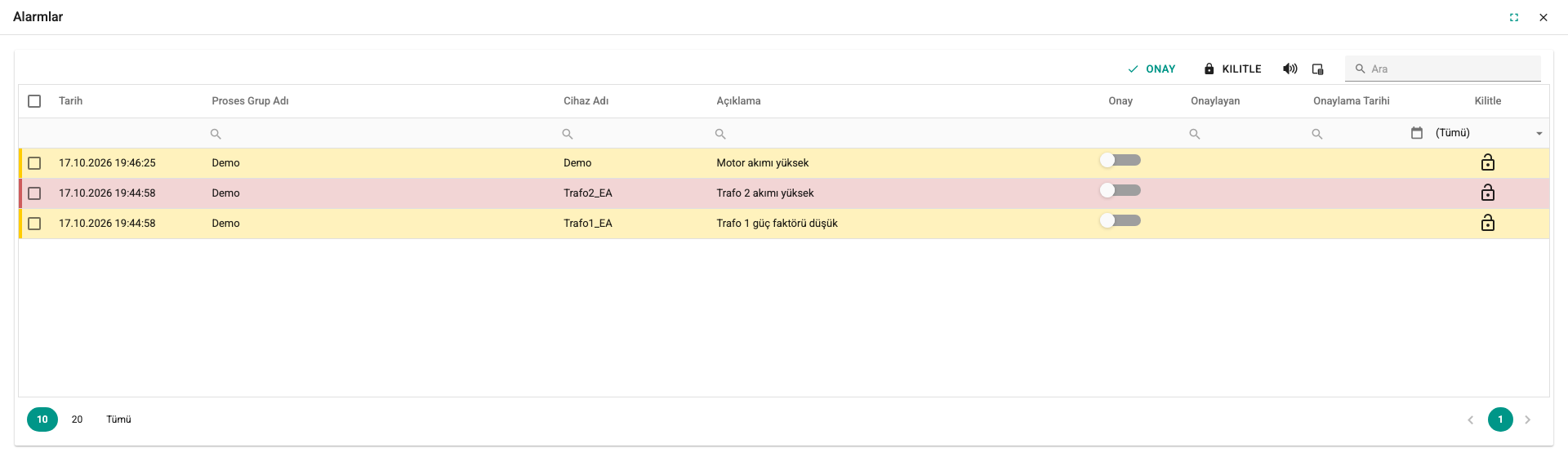The width and height of the screenshot is (1568, 457).
Task: Click the ONAY button
Action: (1151, 69)
